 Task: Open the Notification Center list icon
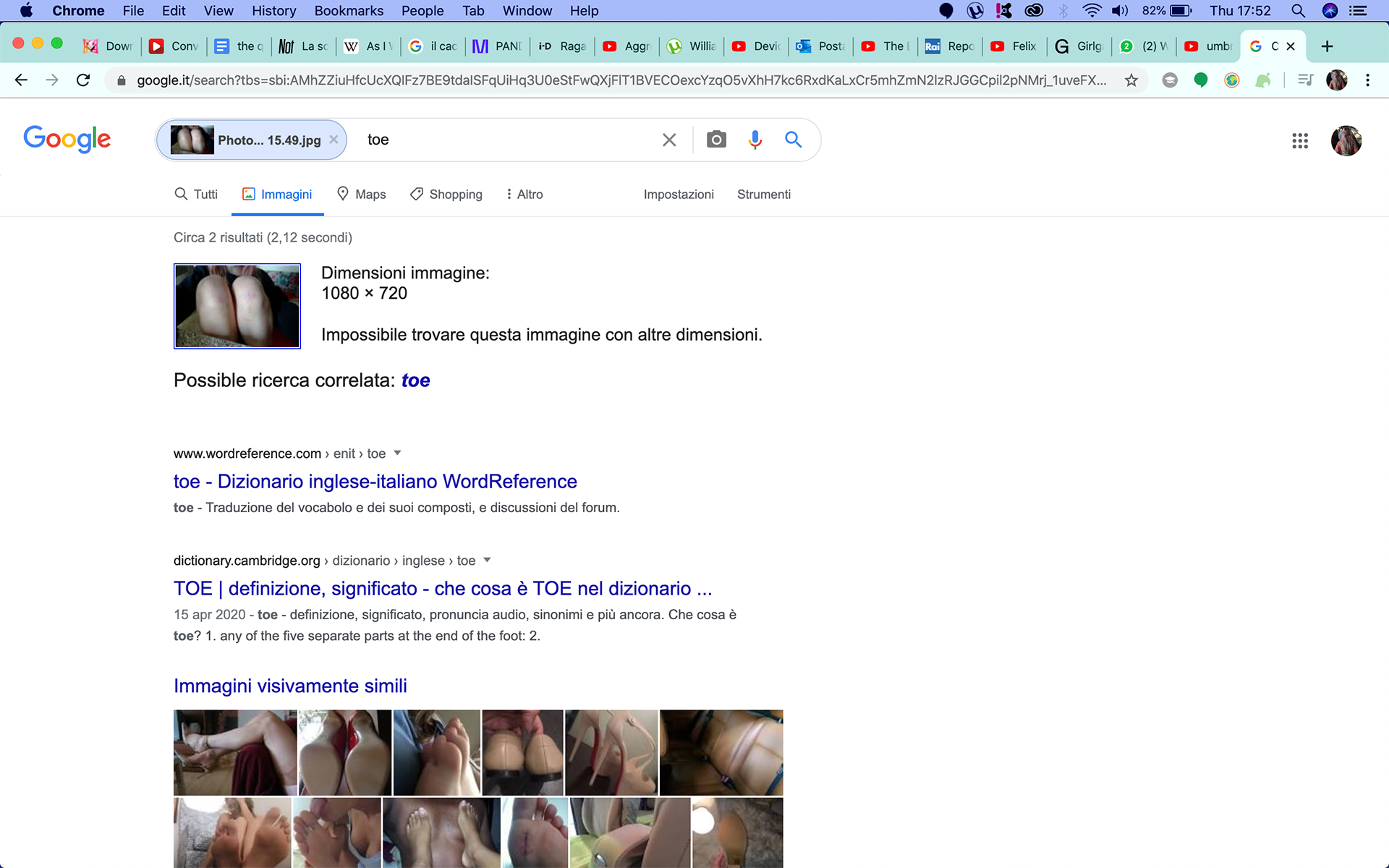[x=1358, y=11]
